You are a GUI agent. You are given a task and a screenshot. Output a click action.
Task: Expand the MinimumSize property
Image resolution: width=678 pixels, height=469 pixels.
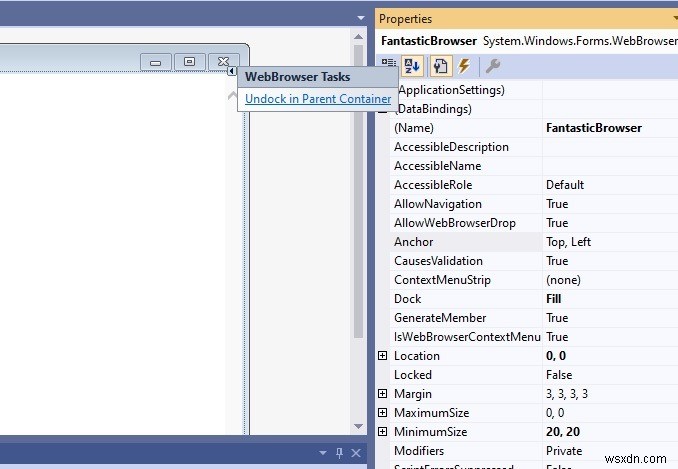(382, 431)
